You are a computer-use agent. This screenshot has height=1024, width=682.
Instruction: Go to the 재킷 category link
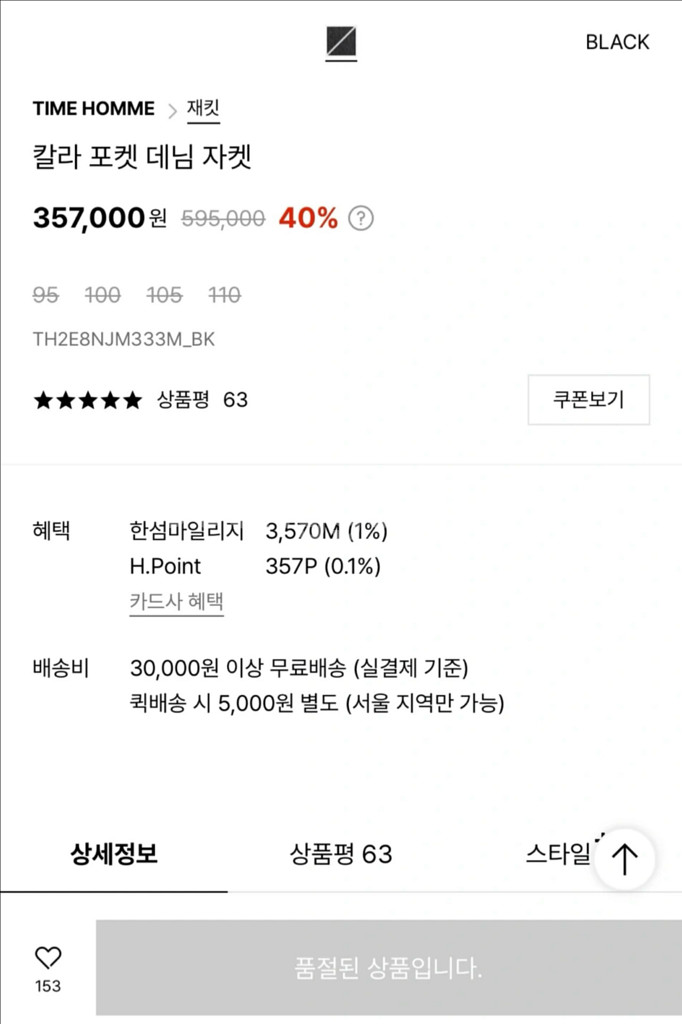(x=203, y=109)
